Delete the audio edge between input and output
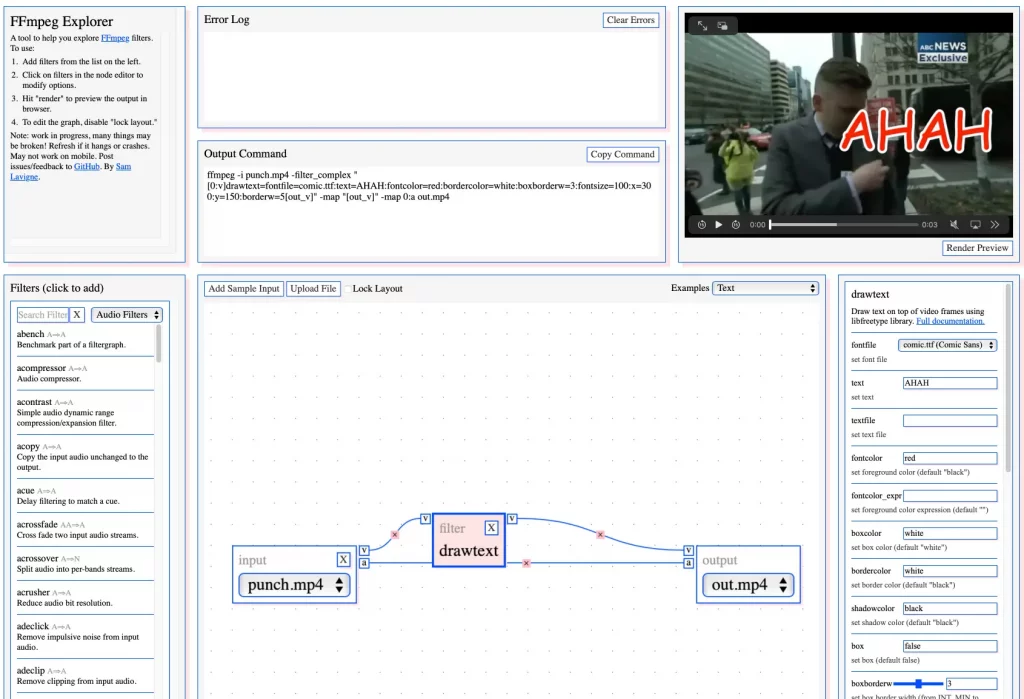 pyautogui.click(x=526, y=563)
